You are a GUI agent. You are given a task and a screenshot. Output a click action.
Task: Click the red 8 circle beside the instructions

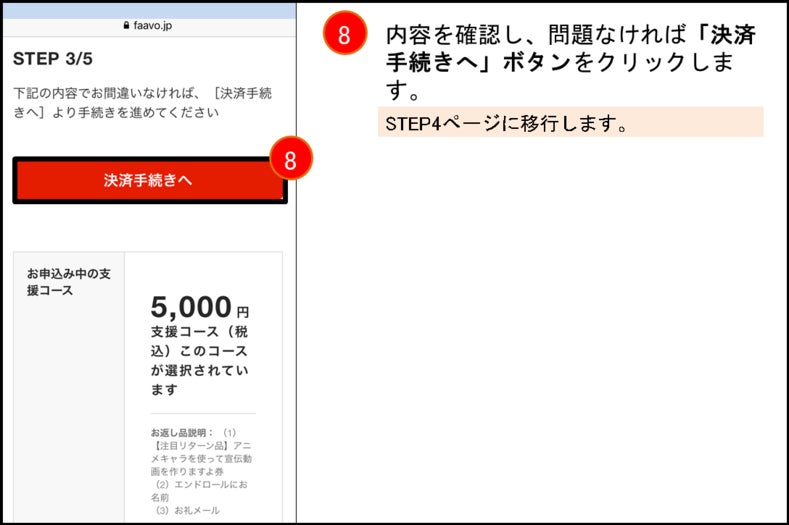point(345,33)
